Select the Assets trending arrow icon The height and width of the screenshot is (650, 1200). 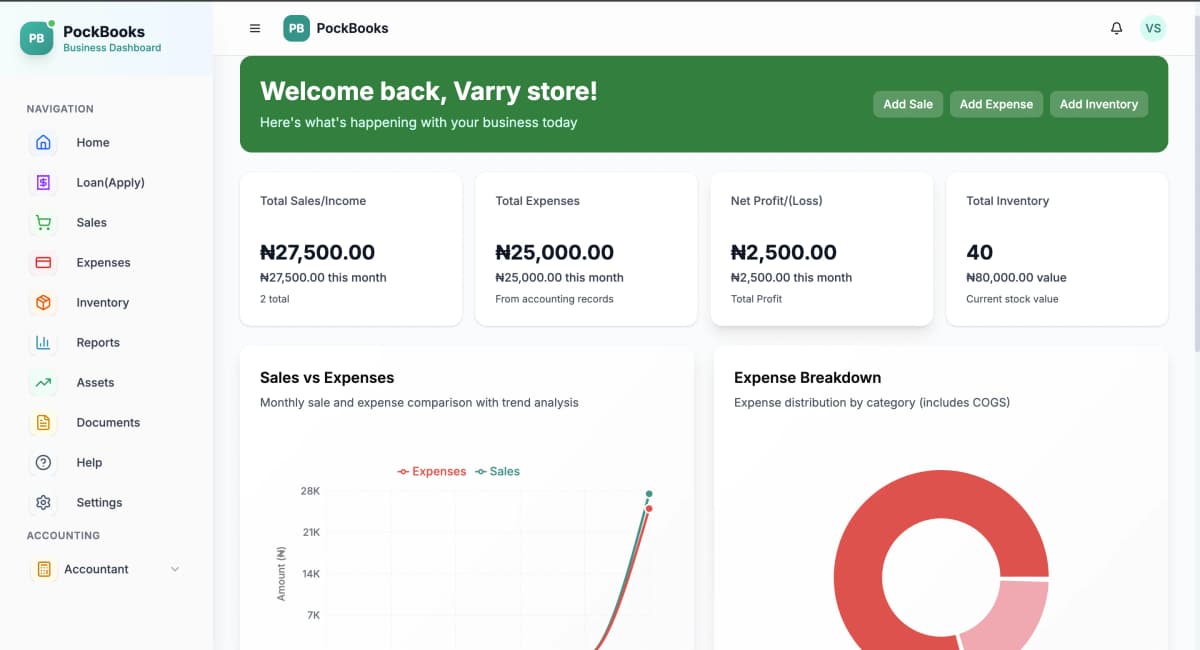point(43,382)
